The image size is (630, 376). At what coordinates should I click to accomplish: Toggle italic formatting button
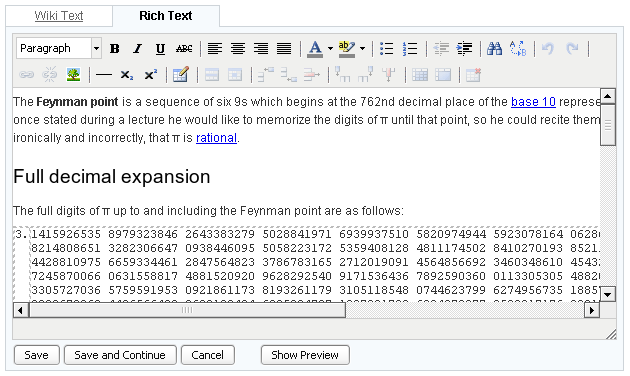coord(137,49)
